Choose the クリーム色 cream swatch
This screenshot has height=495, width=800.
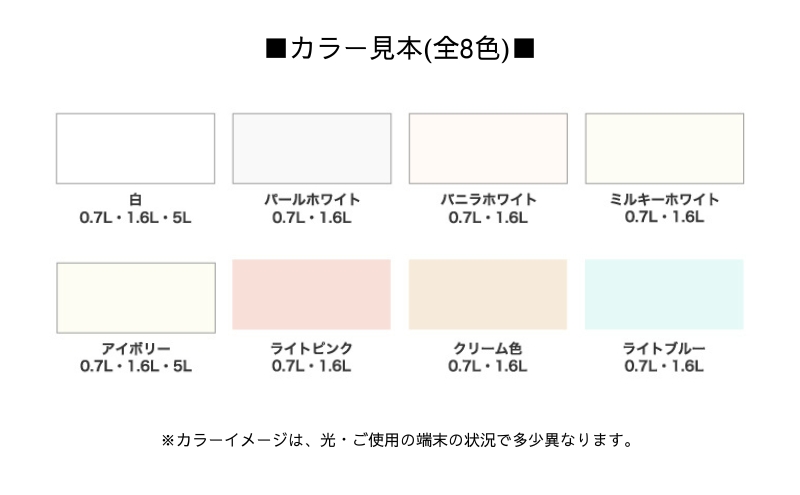click(x=488, y=294)
